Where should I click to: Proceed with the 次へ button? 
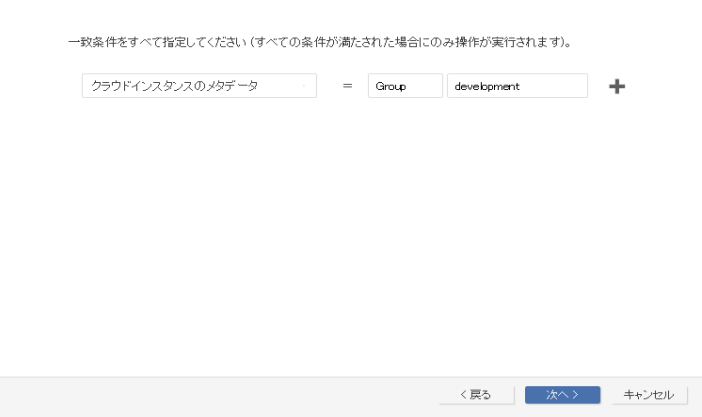(562, 395)
